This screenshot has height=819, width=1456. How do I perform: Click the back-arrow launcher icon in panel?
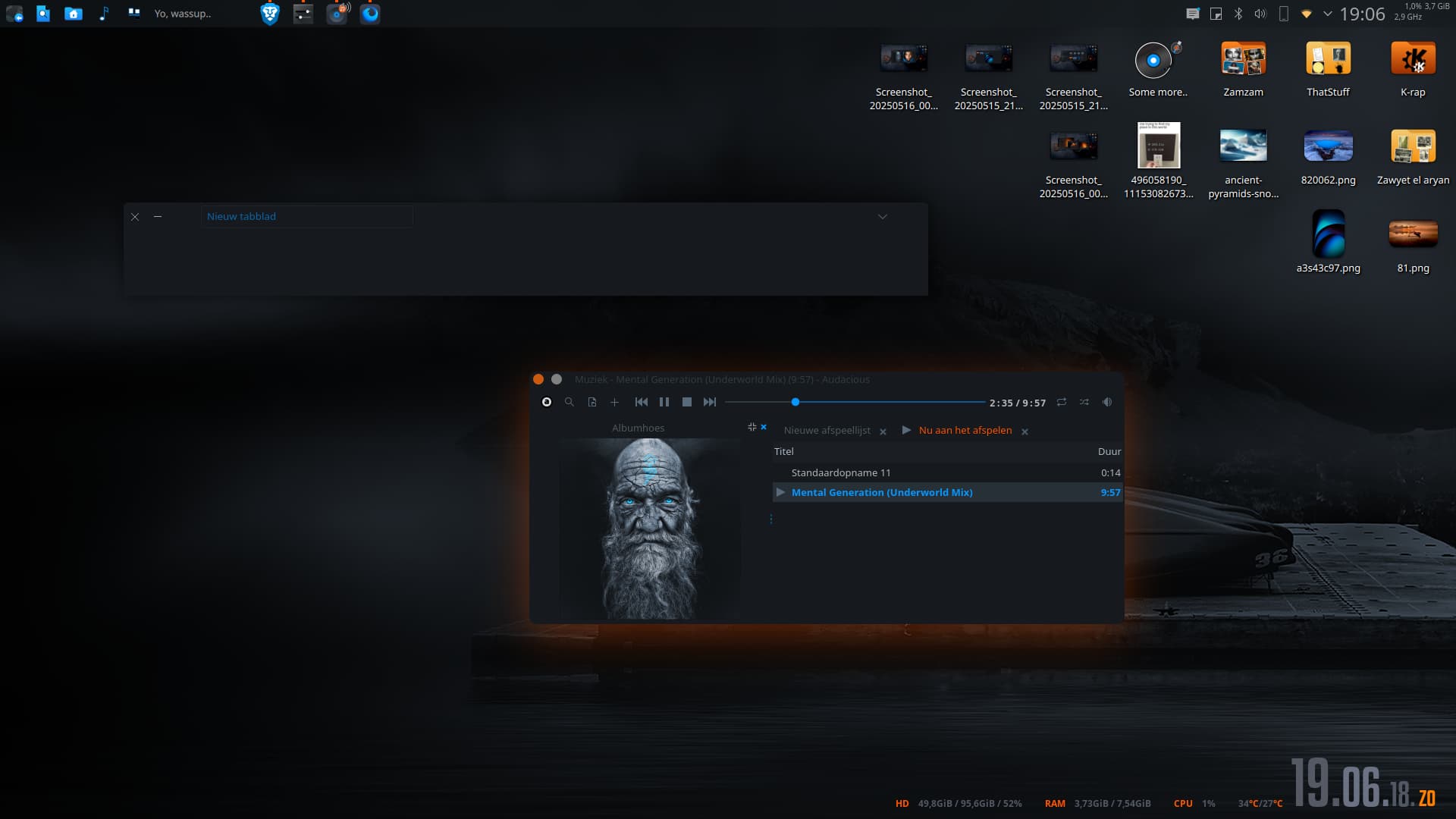tap(14, 14)
